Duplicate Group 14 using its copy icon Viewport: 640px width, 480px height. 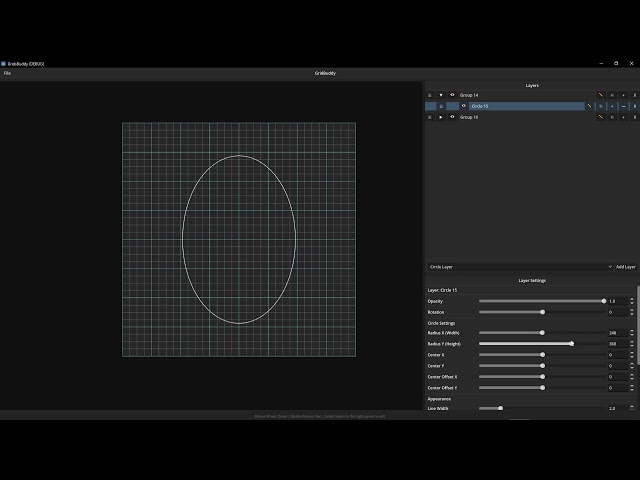point(612,95)
